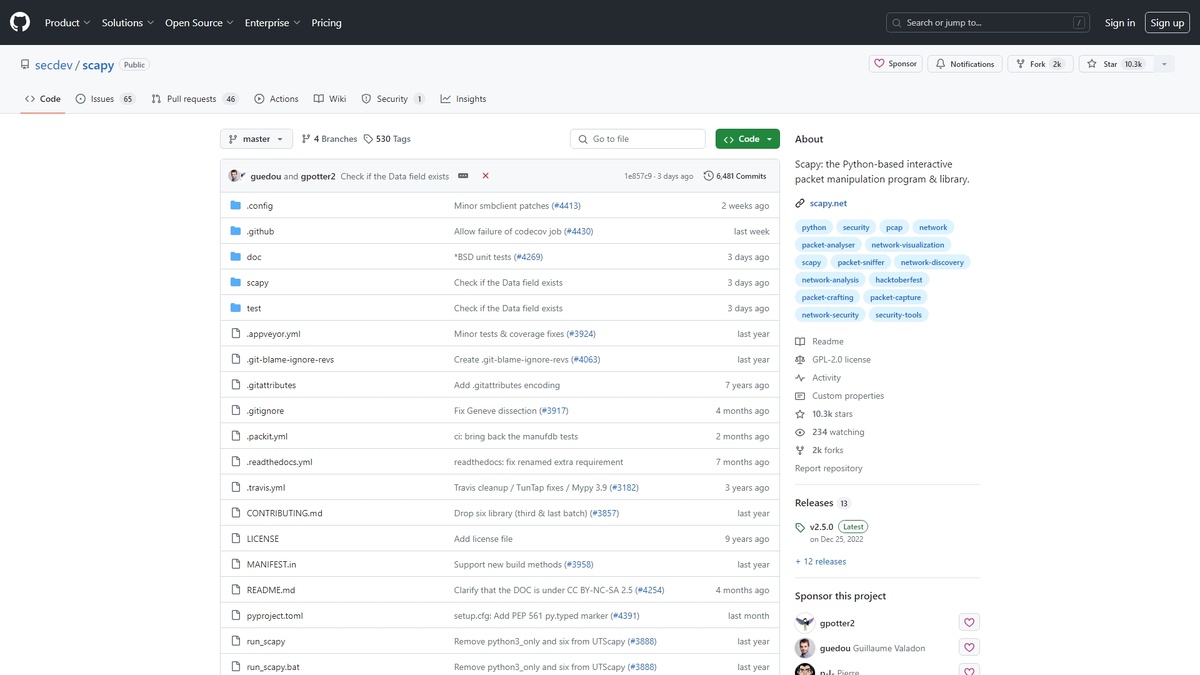Open the pyproject.toml file
The image size is (1200, 675).
click(275, 616)
